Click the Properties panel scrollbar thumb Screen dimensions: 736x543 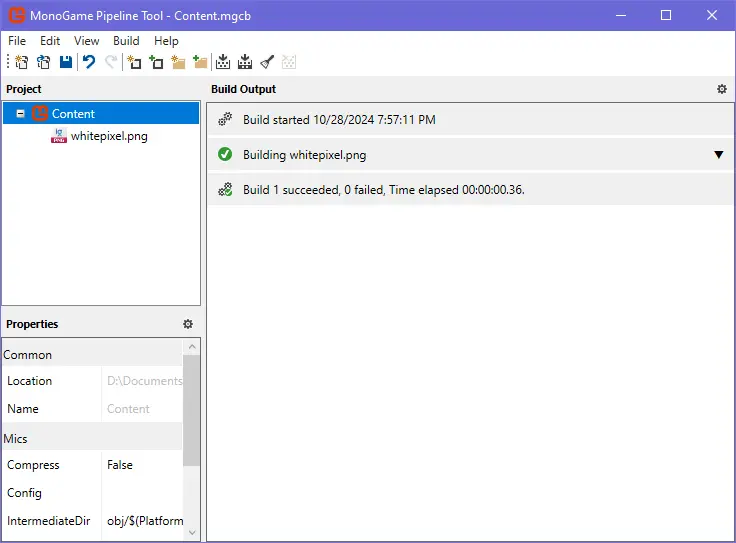[192, 411]
